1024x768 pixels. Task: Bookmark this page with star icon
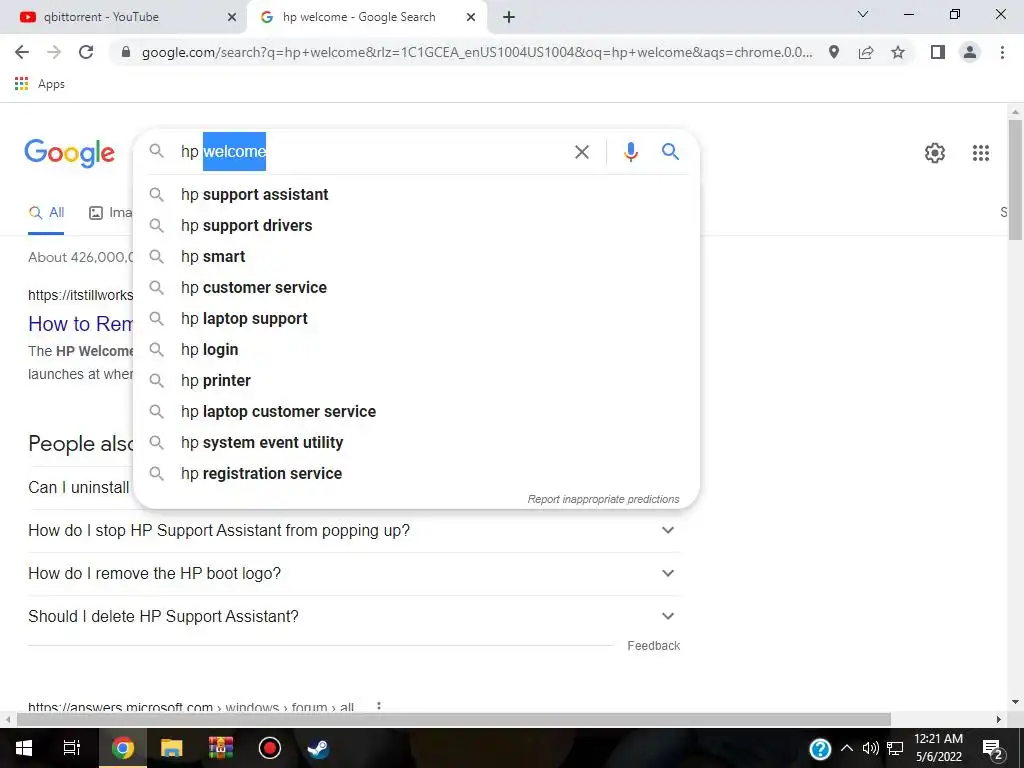pyautogui.click(x=898, y=52)
